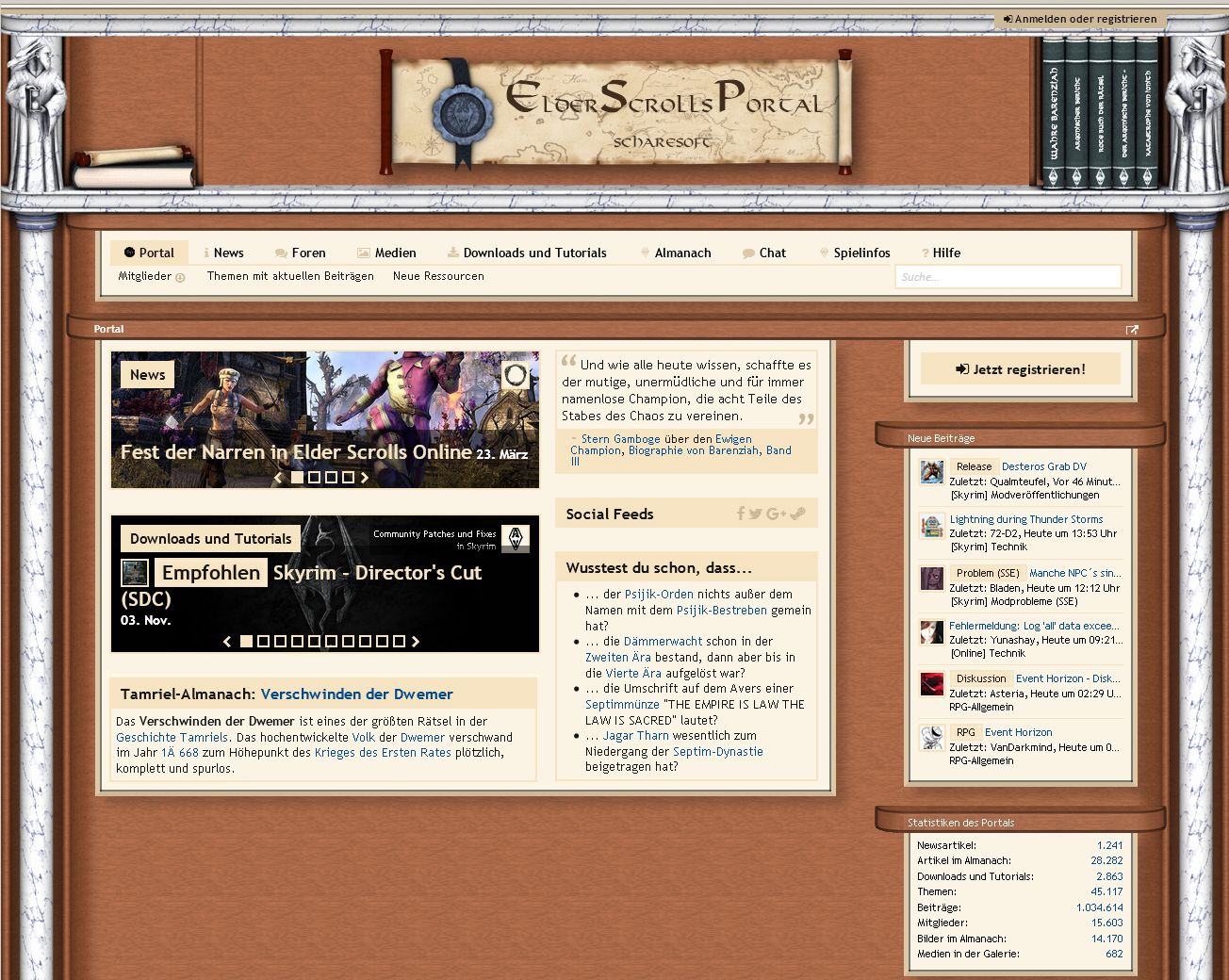Open Qualmteufel's avatar beside Desteros Grab DV

tap(931, 472)
